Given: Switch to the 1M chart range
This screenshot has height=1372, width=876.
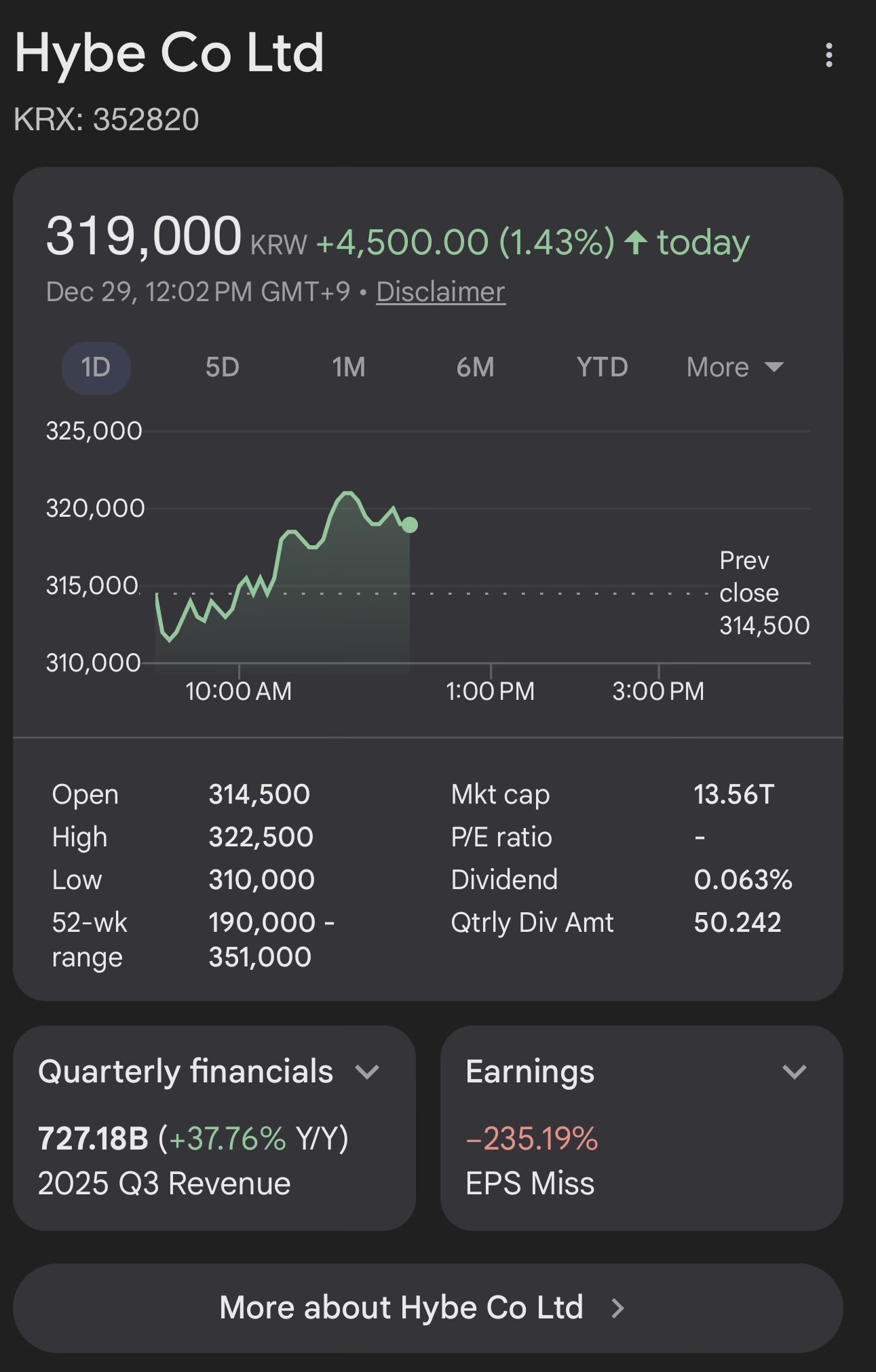Looking at the screenshot, I should [x=348, y=368].
